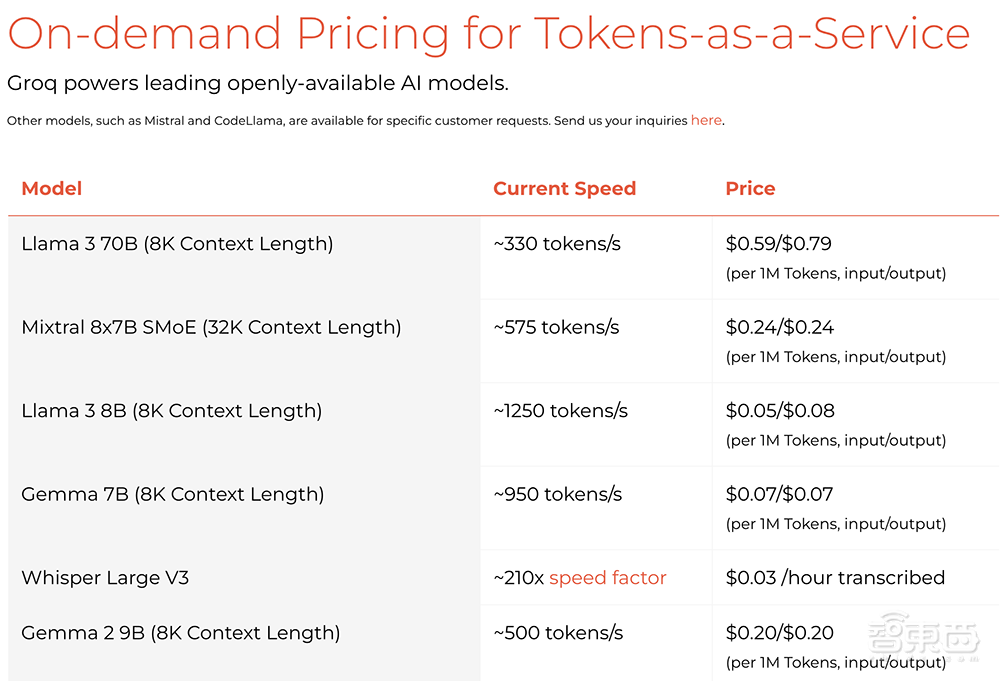Click the Model column header
The height and width of the screenshot is (681, 1000).
click(x=52, y=189)
